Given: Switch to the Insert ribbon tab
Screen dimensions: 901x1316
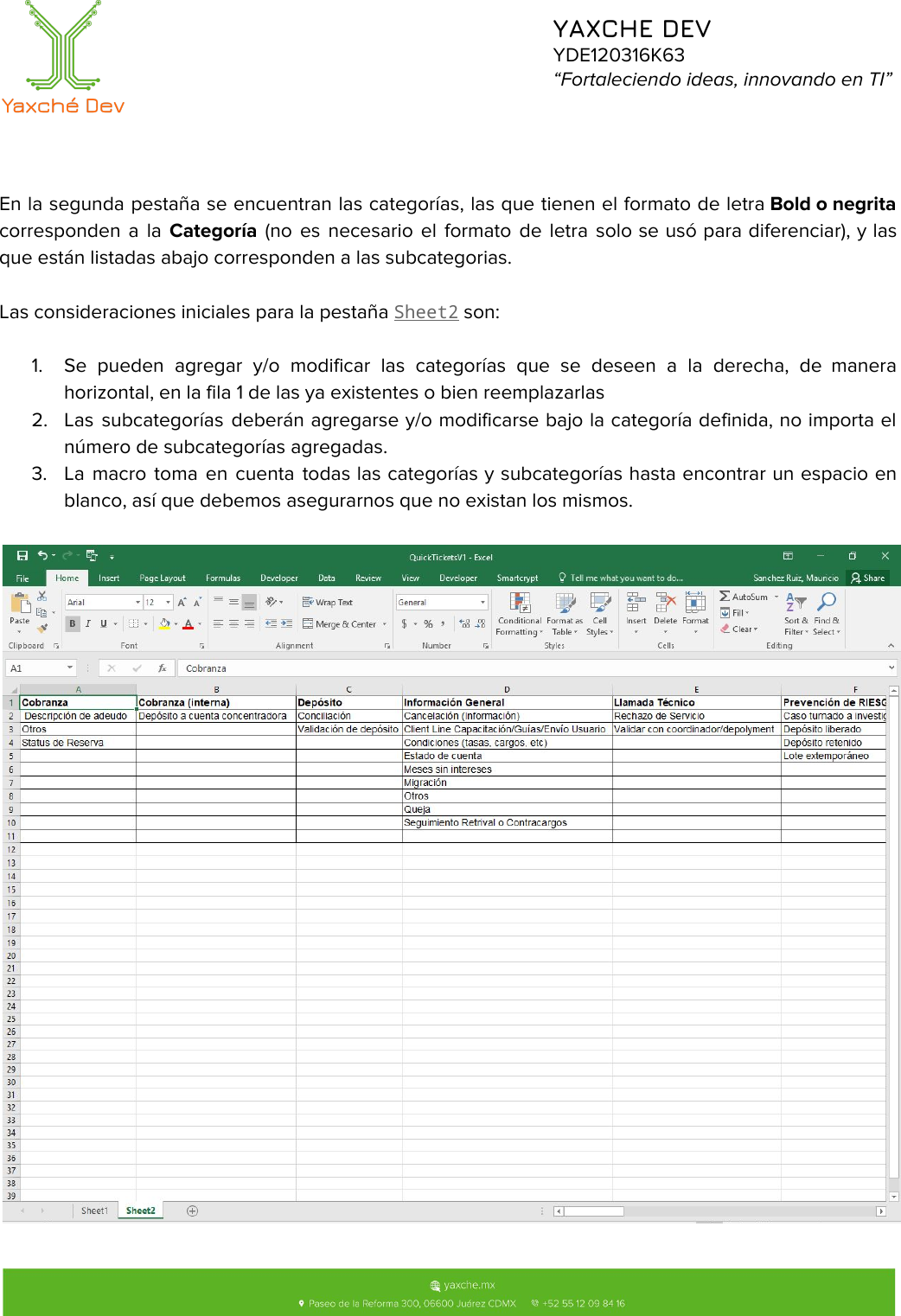Looking at the screenshot, I should click(x=109, y=578).
